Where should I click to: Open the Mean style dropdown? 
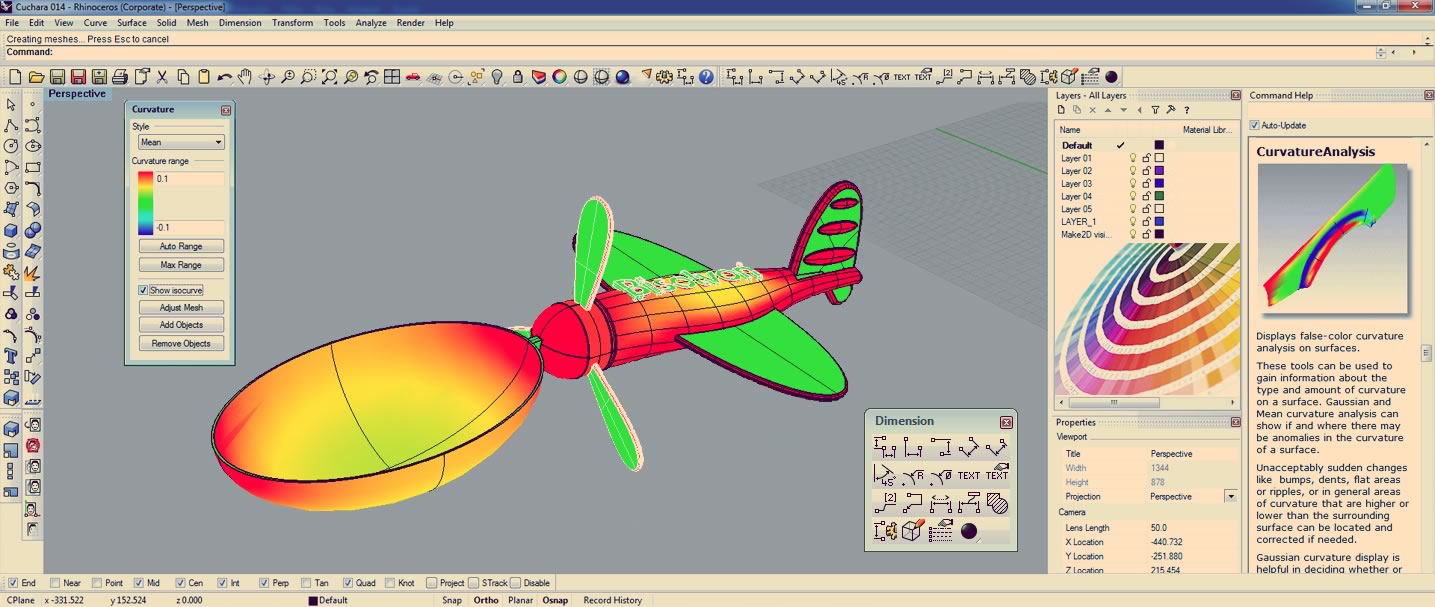[181, 142]
